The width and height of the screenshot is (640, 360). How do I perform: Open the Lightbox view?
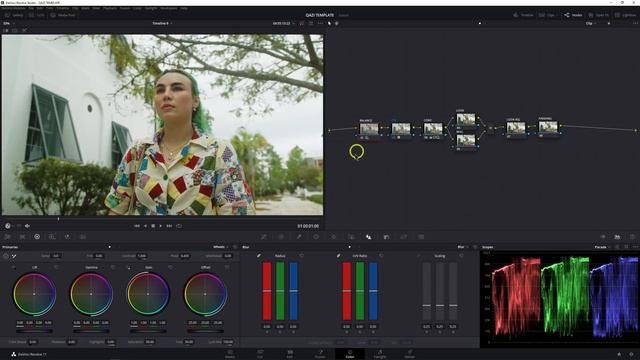(625, 15)
